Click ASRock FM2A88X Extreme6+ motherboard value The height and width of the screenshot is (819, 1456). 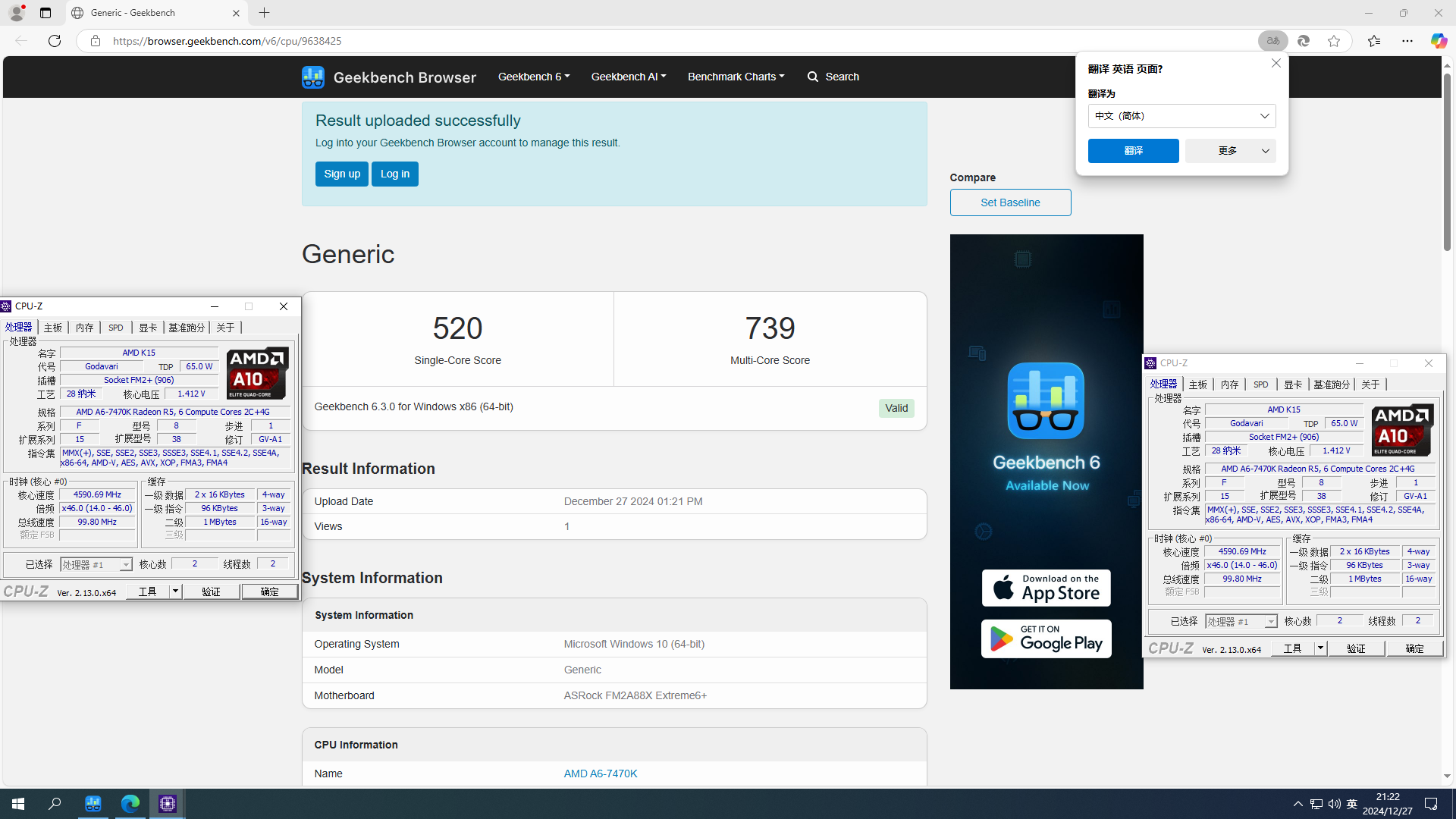635,695
